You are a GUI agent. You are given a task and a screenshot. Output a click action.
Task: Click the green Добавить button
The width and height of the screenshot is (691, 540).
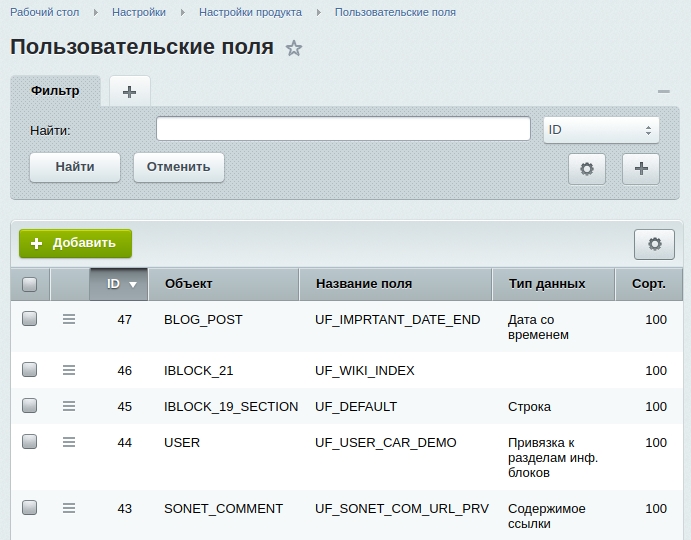tap(75, 243)
